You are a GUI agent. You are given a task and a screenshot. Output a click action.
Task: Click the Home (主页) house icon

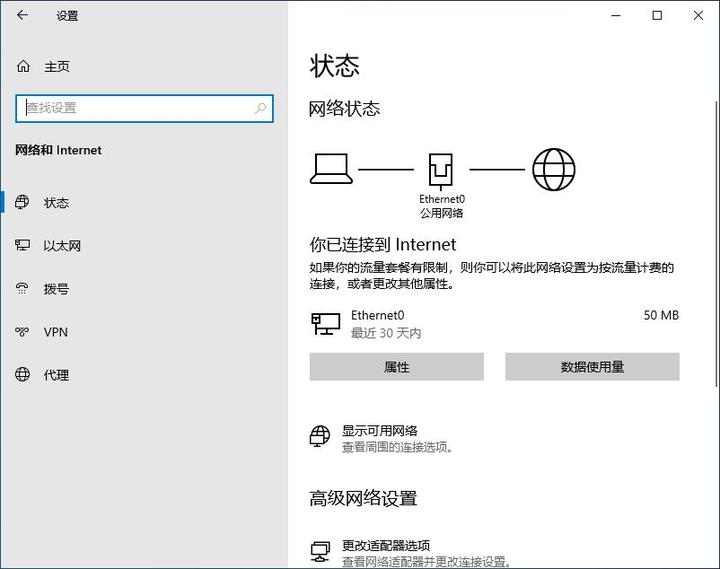tap(23, 66)
